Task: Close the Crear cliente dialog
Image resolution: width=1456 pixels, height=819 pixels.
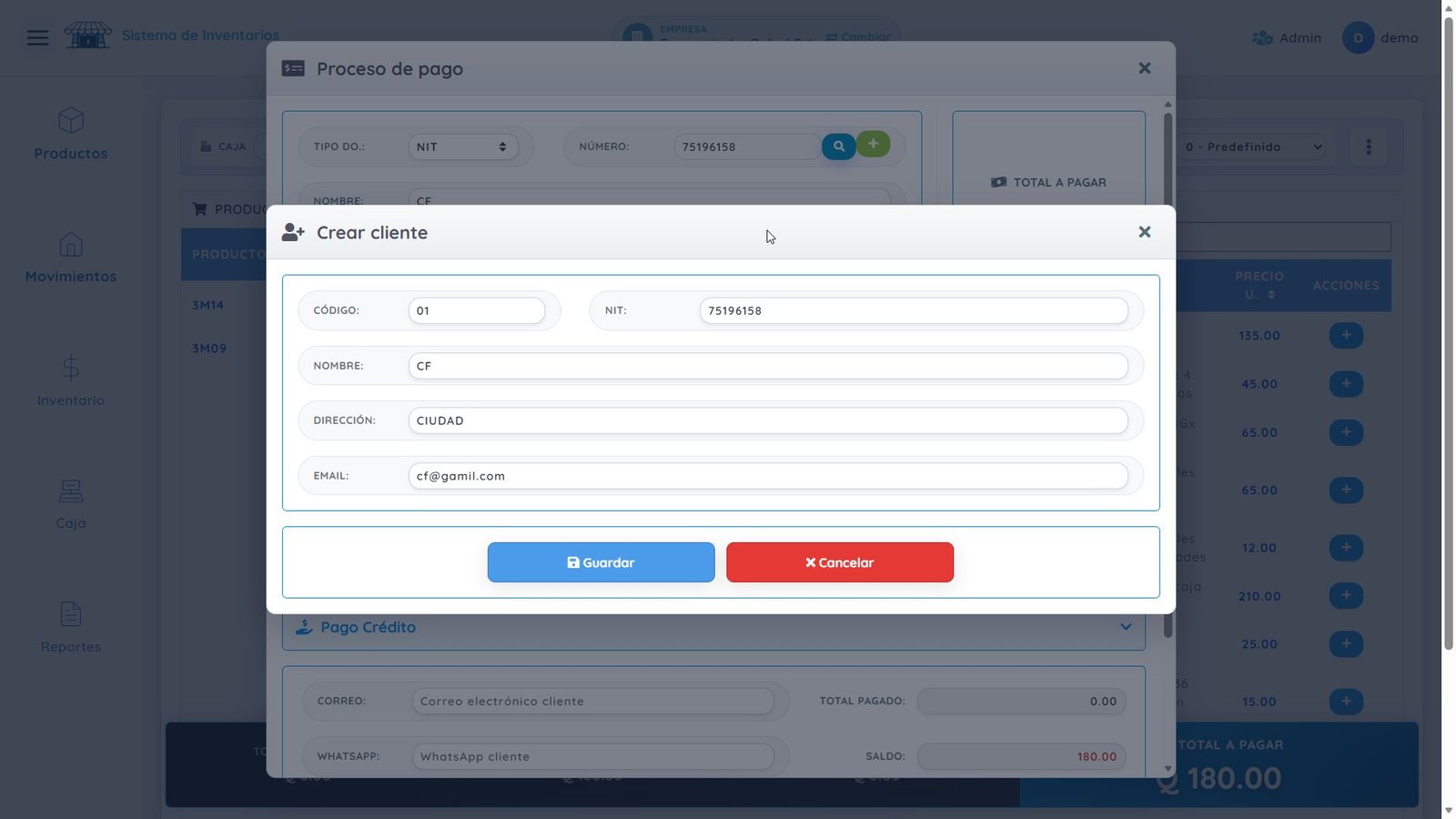Action: pyautogui.click(x=1145, y=232)
